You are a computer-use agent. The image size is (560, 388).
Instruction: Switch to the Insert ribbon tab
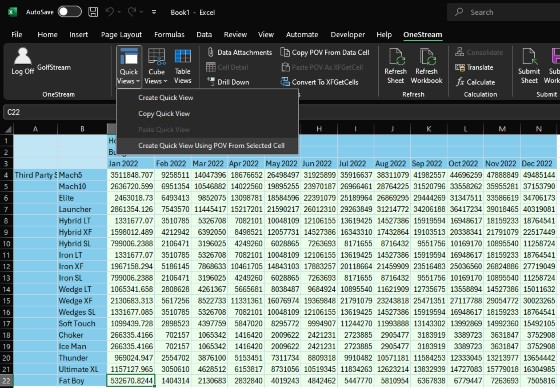coord(79,34)
